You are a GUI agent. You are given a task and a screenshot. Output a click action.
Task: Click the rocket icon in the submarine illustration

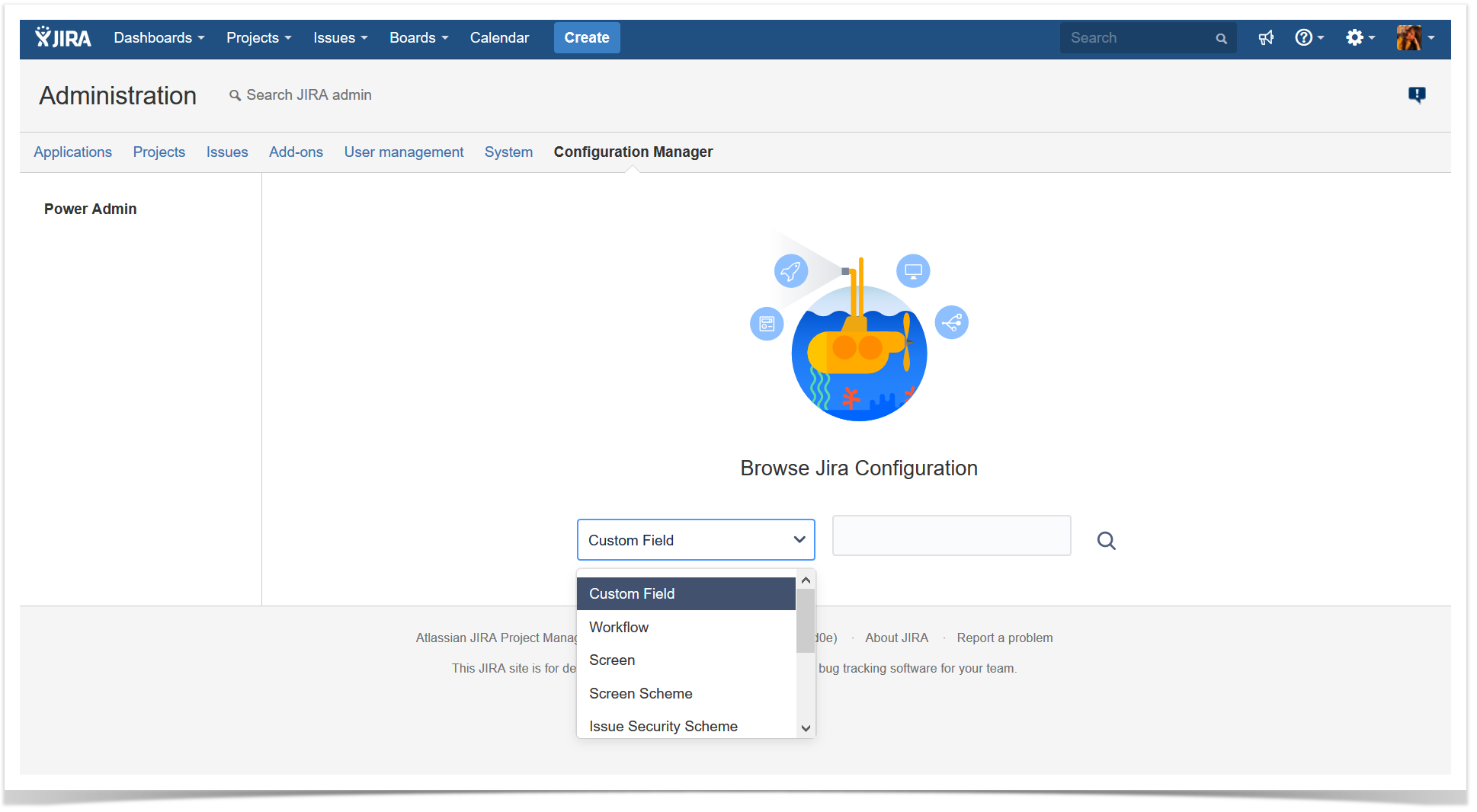click(791, 270)
